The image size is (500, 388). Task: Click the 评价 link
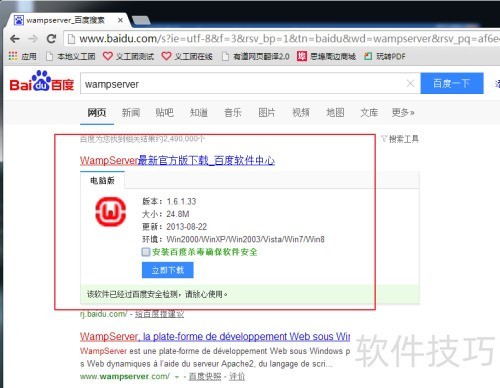coord(237,377)
